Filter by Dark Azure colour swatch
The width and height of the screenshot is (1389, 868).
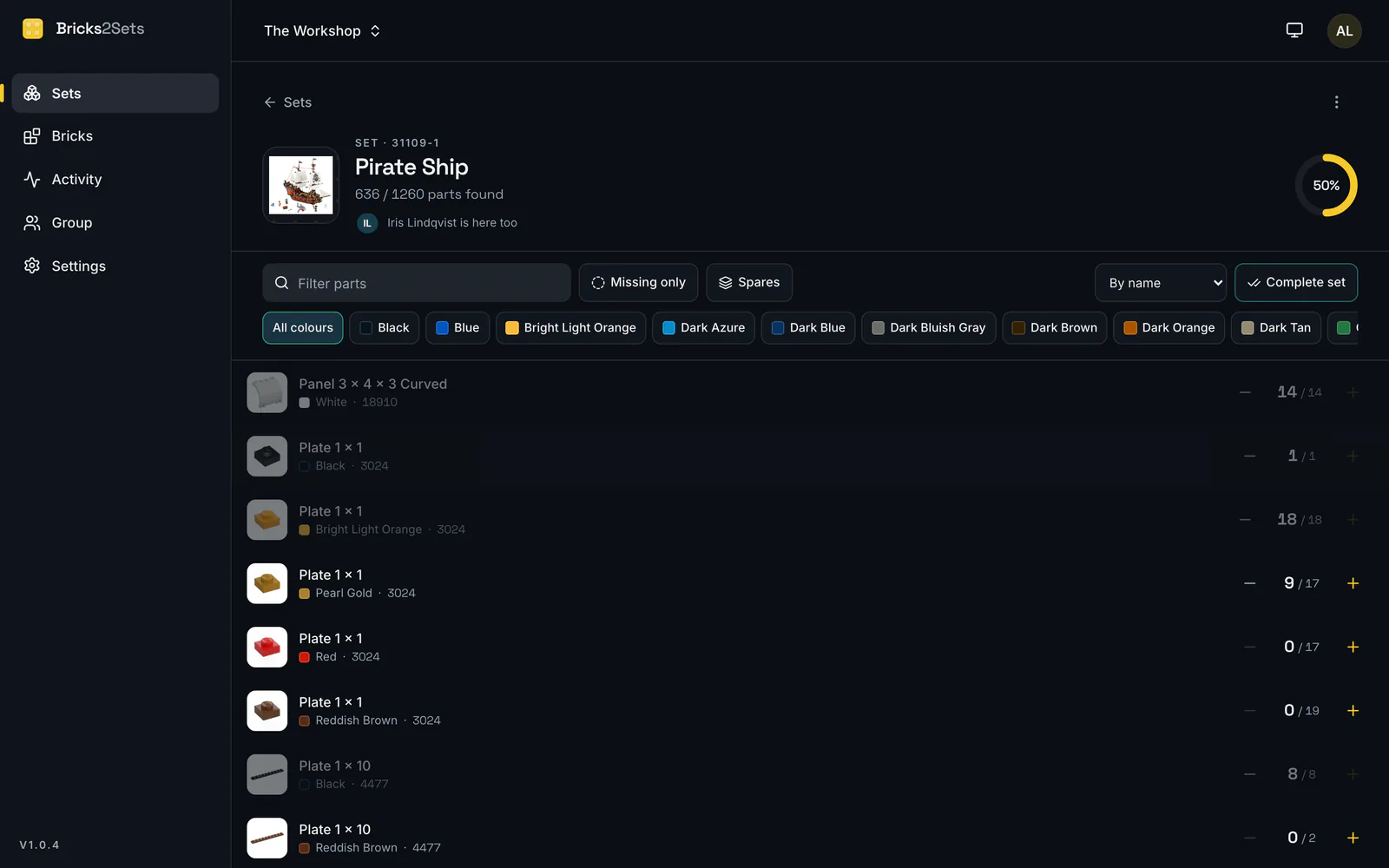[x=703, y=328]
